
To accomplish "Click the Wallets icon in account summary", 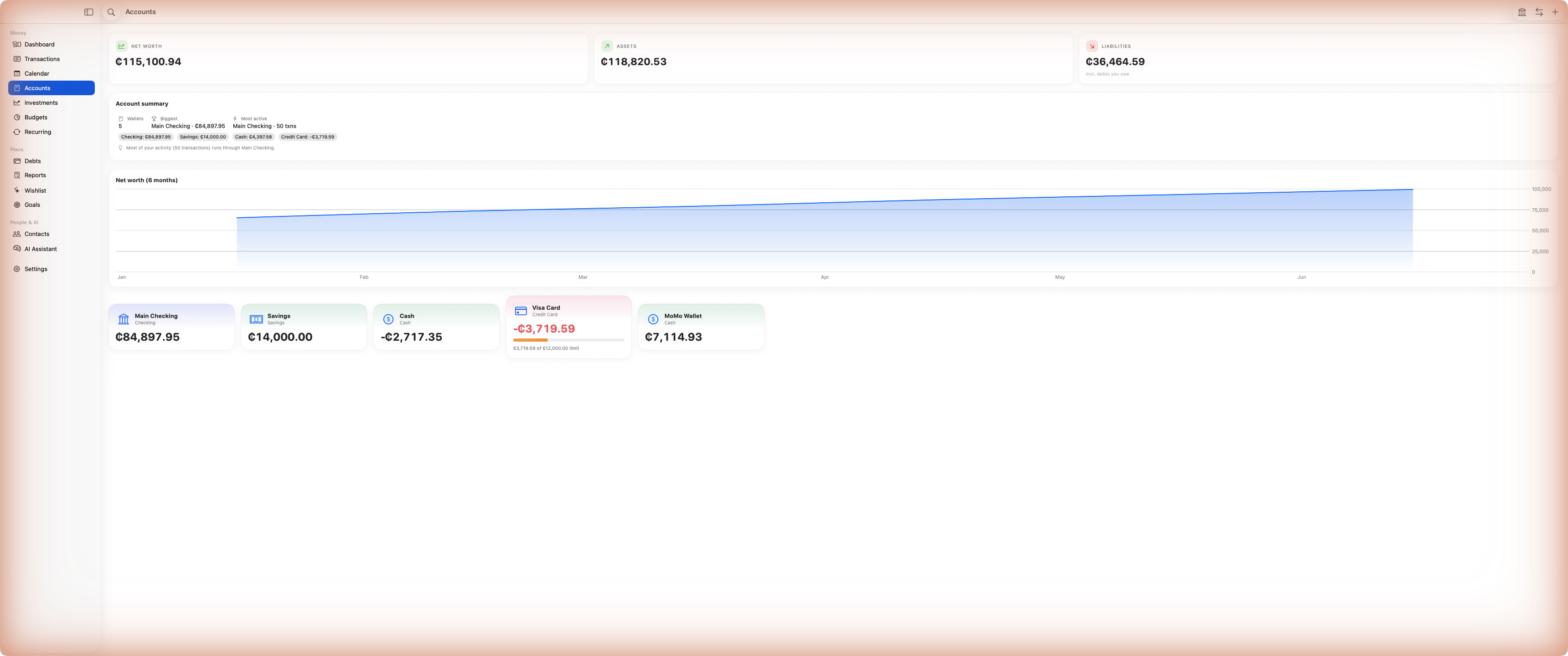I will click(x=120, y=118).
